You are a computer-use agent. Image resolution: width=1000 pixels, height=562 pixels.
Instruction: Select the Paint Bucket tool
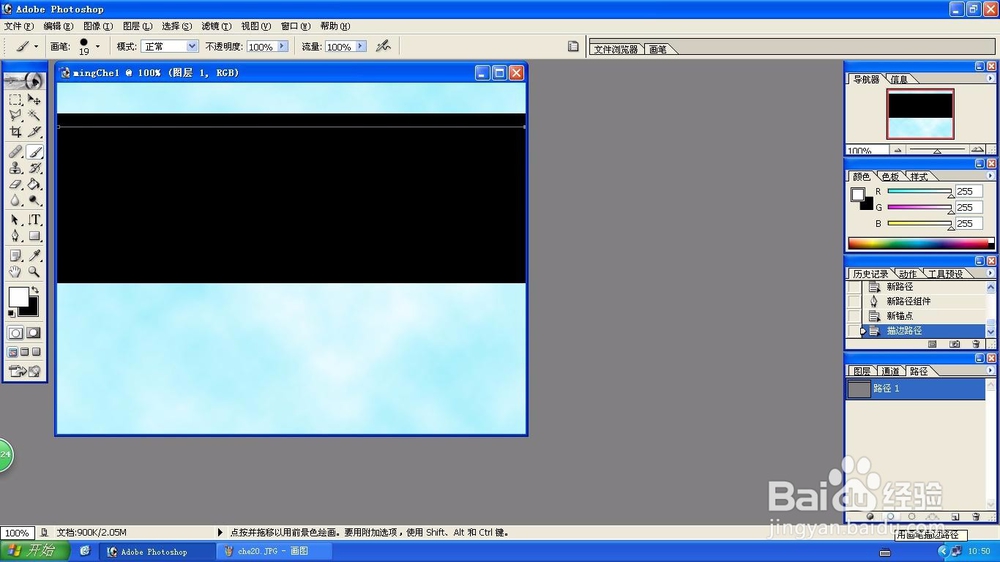34,184
